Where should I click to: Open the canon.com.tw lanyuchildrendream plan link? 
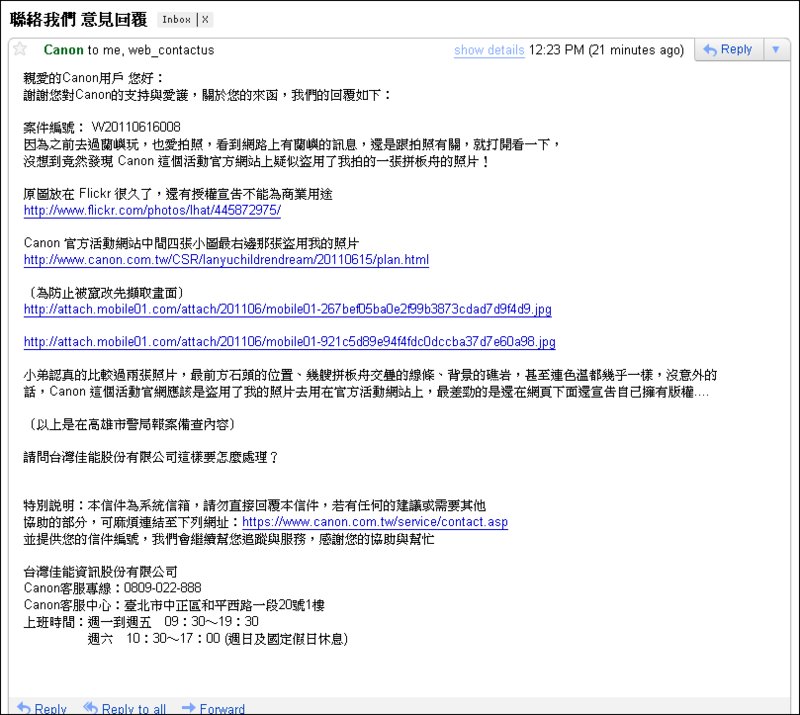[x=226, y=260]
